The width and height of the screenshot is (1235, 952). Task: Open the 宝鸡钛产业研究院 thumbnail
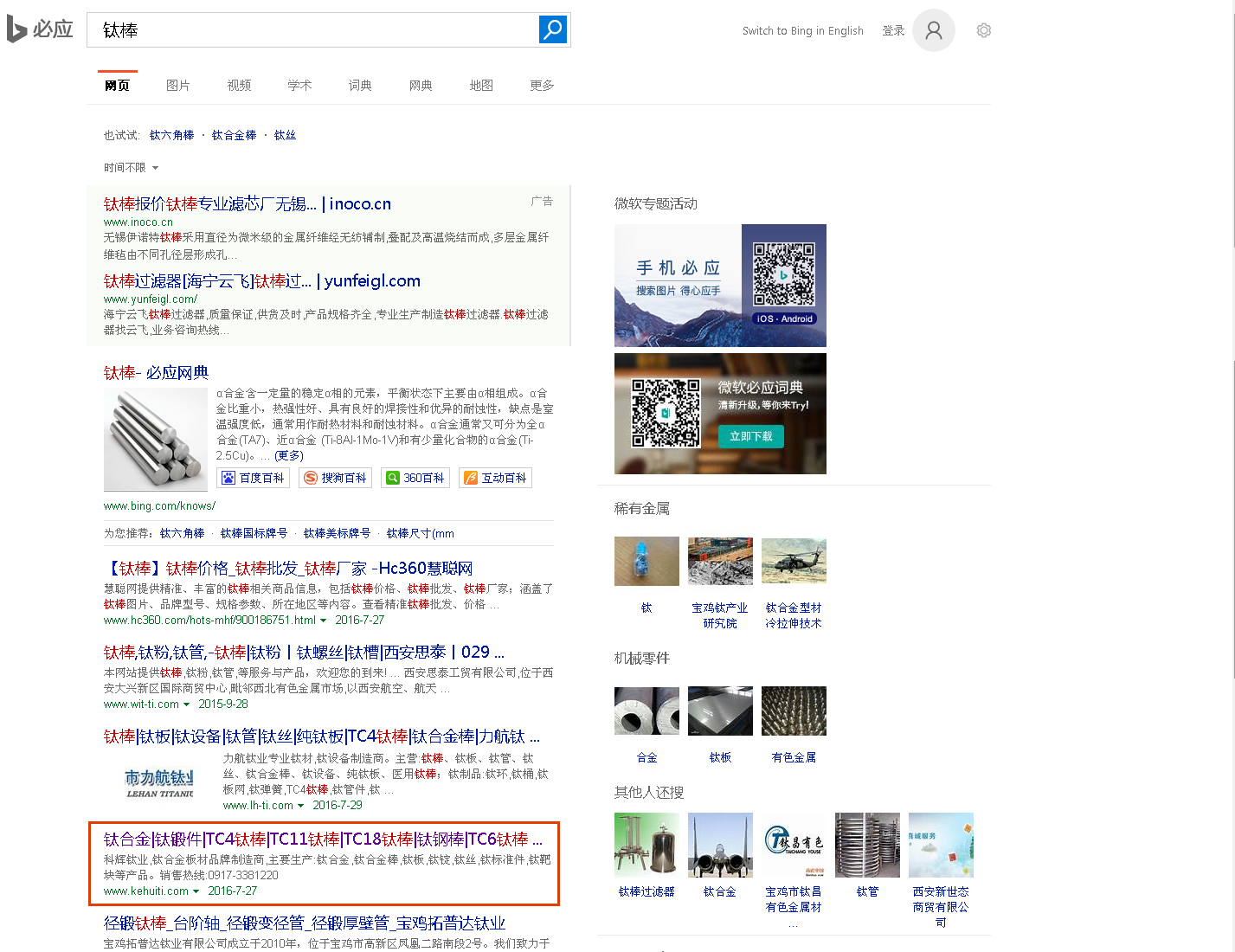point(720,561)
